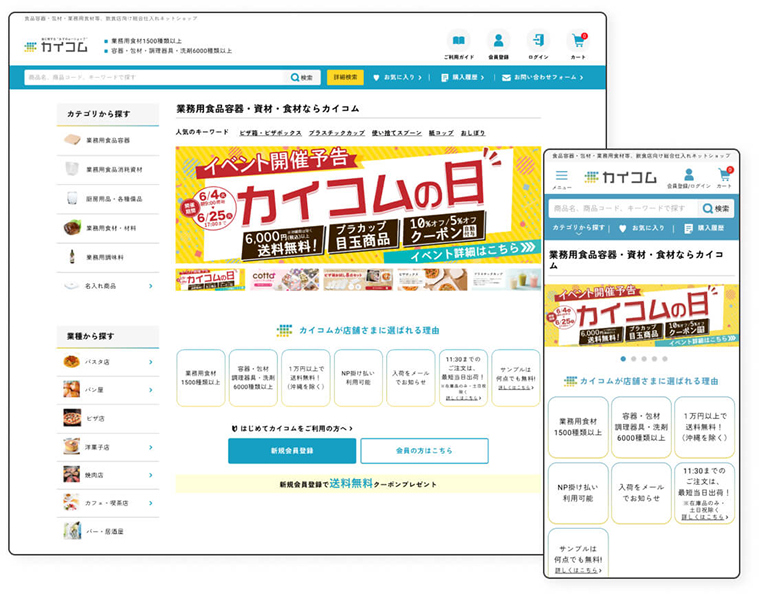Tap the 検索 button in mobile view

[716, 209]
